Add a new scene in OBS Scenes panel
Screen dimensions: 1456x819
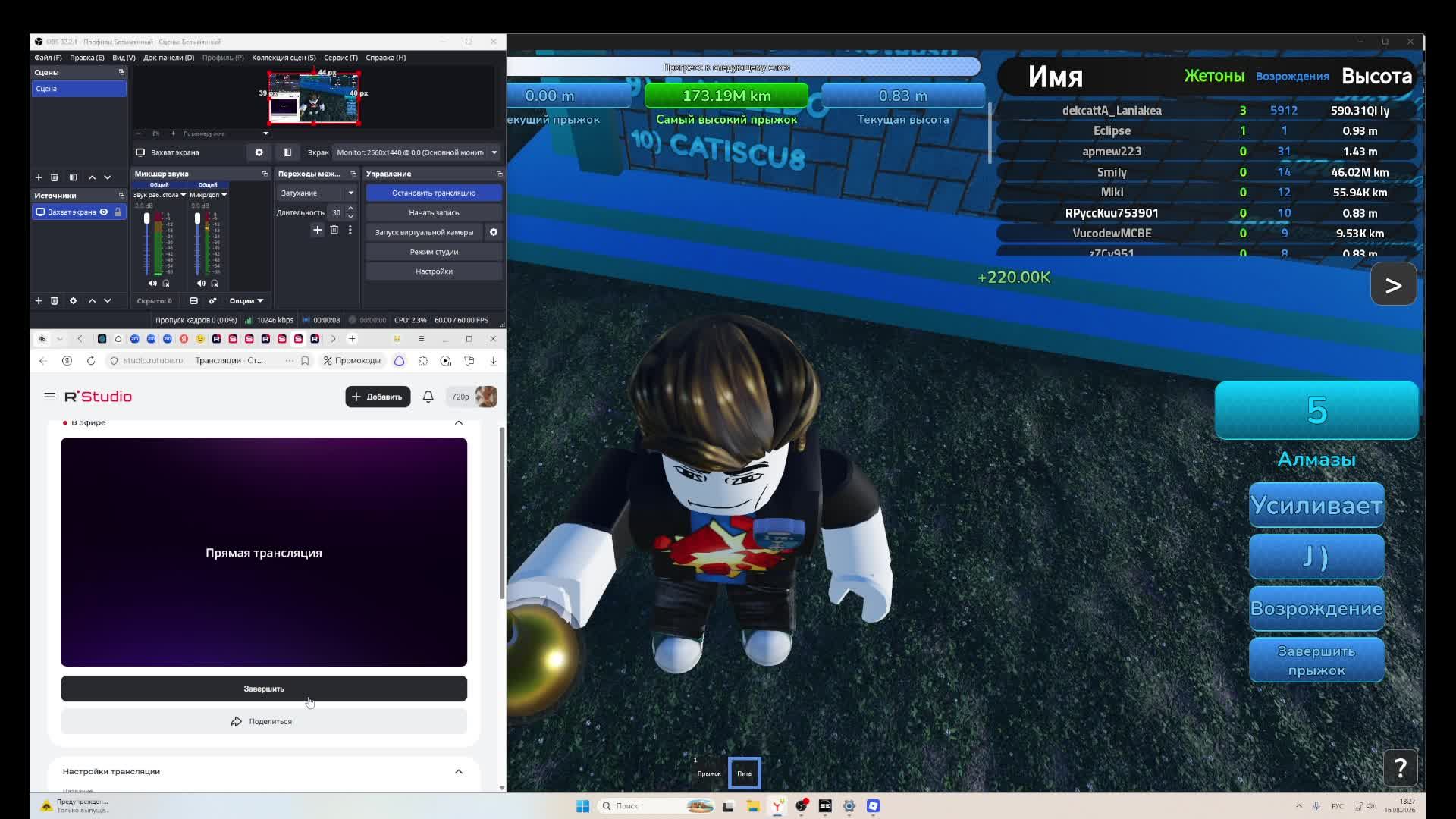(39, 177)
